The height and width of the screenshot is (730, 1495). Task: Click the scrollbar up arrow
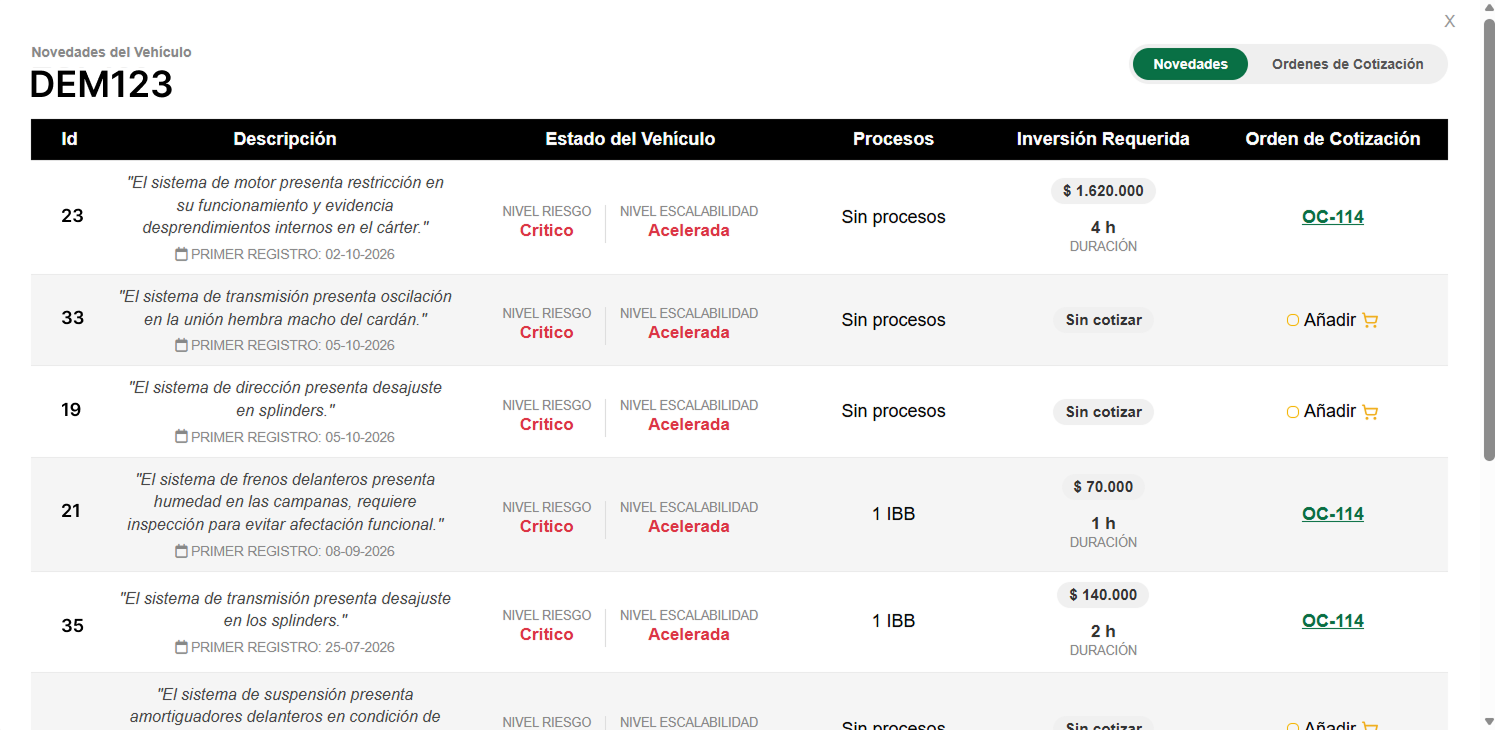(1489, 8)
